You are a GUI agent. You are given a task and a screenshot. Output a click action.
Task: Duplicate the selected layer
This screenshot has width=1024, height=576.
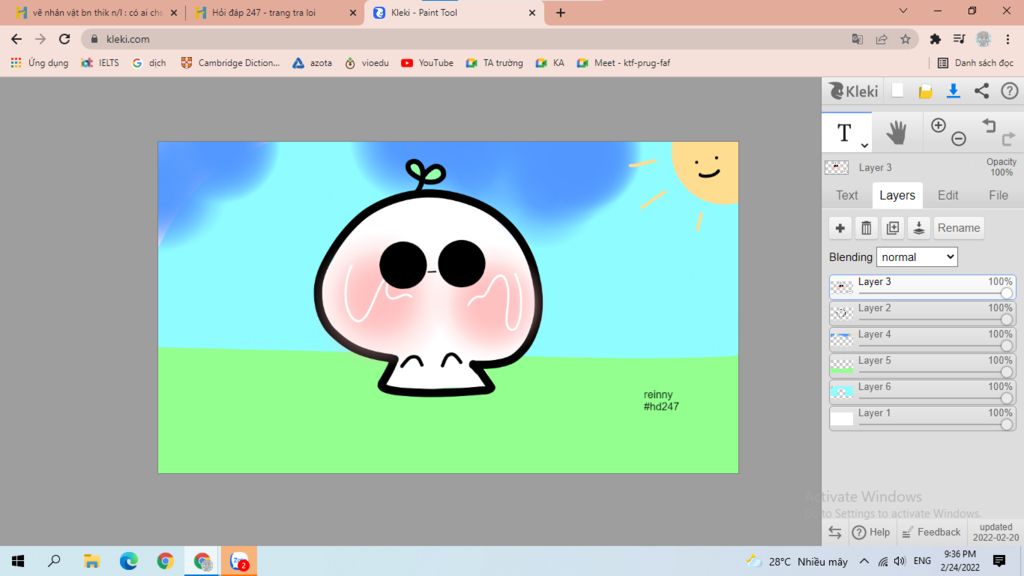coord(893,228)
